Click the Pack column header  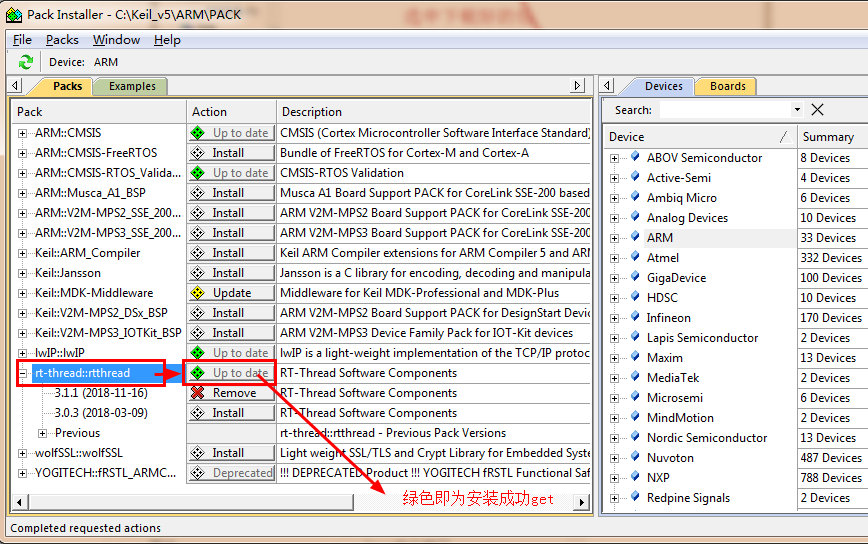(99, 112)
